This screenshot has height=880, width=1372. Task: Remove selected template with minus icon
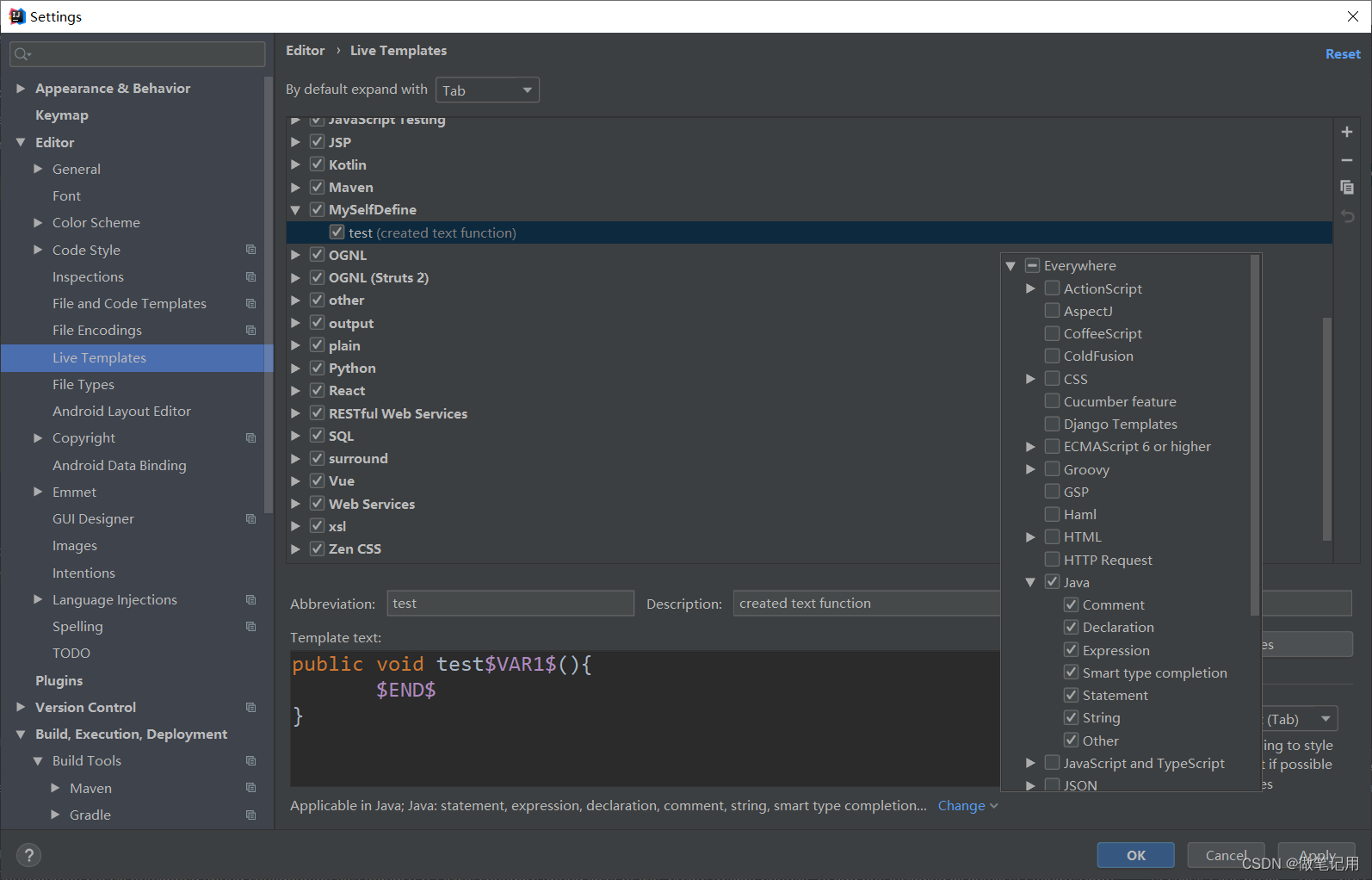(1347, 160)
